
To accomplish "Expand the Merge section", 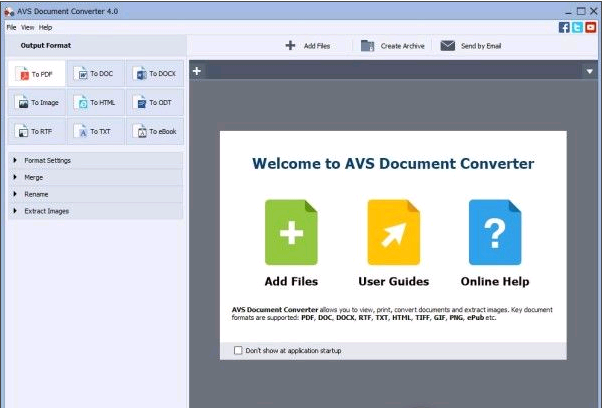I will point(95,177).
